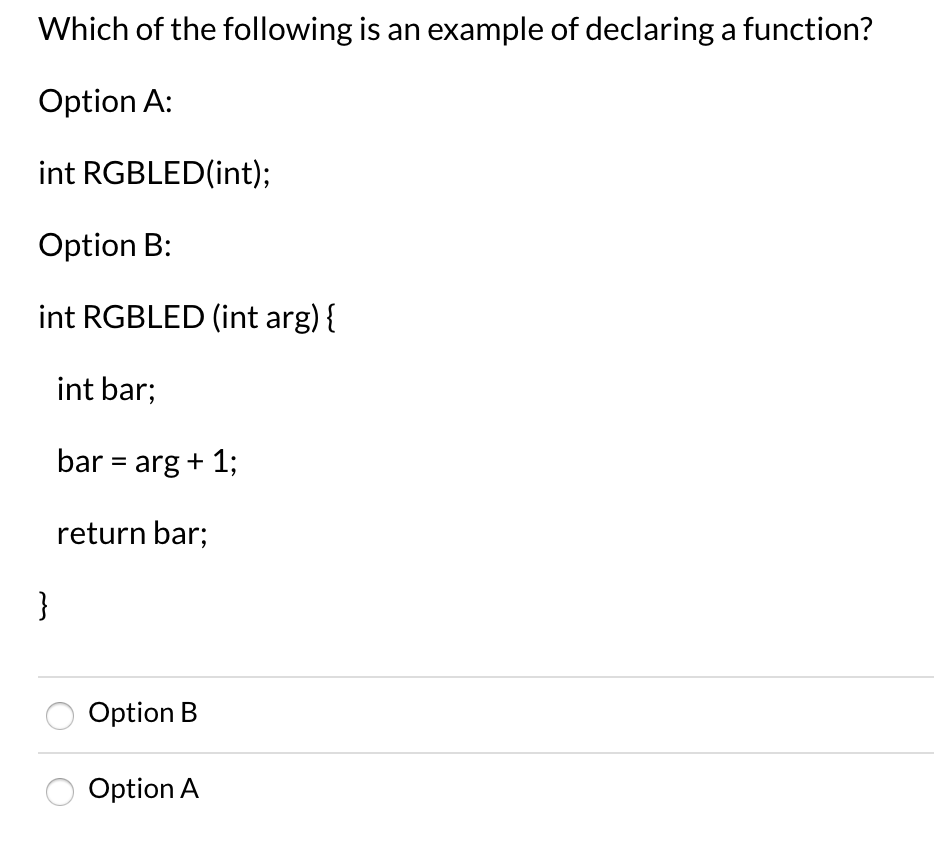Click the 'bar = arg + 1;' line
Screen dimensions: 934x848
pyautogui.click(x=146, y=461)
